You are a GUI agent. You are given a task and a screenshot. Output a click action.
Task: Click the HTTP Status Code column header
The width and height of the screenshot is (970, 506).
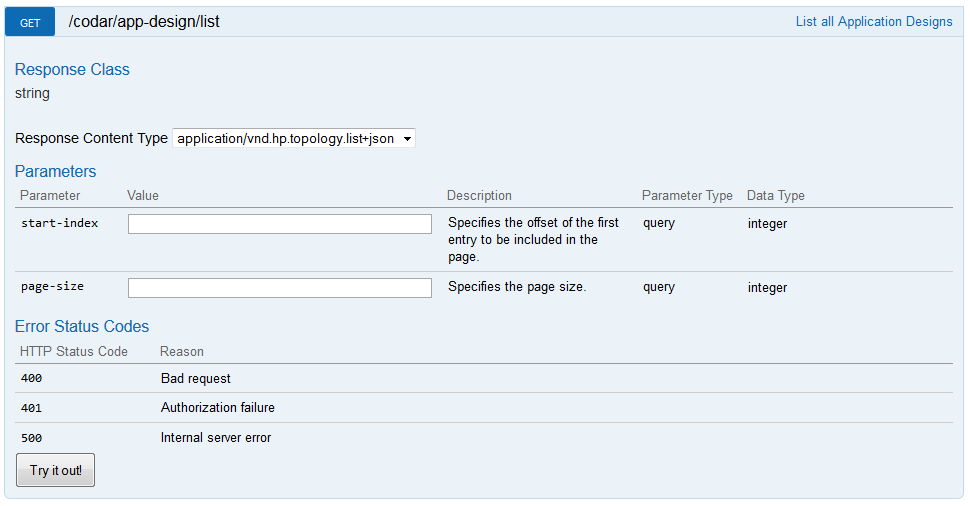(74, 351)
